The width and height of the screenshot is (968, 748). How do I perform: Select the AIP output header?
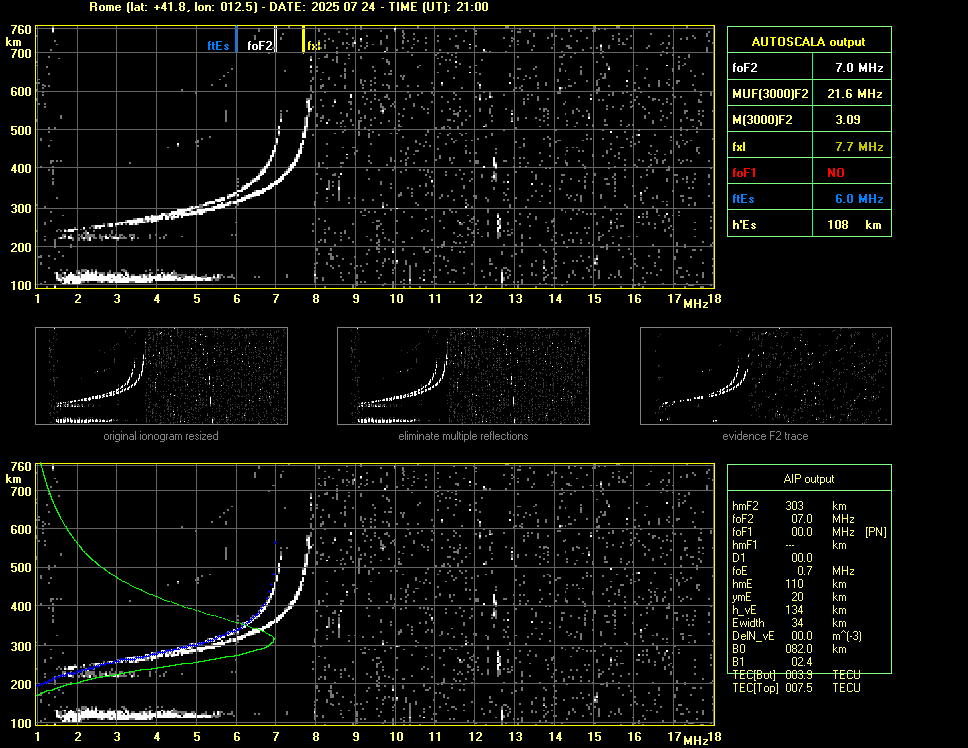[x=809, y=479]
